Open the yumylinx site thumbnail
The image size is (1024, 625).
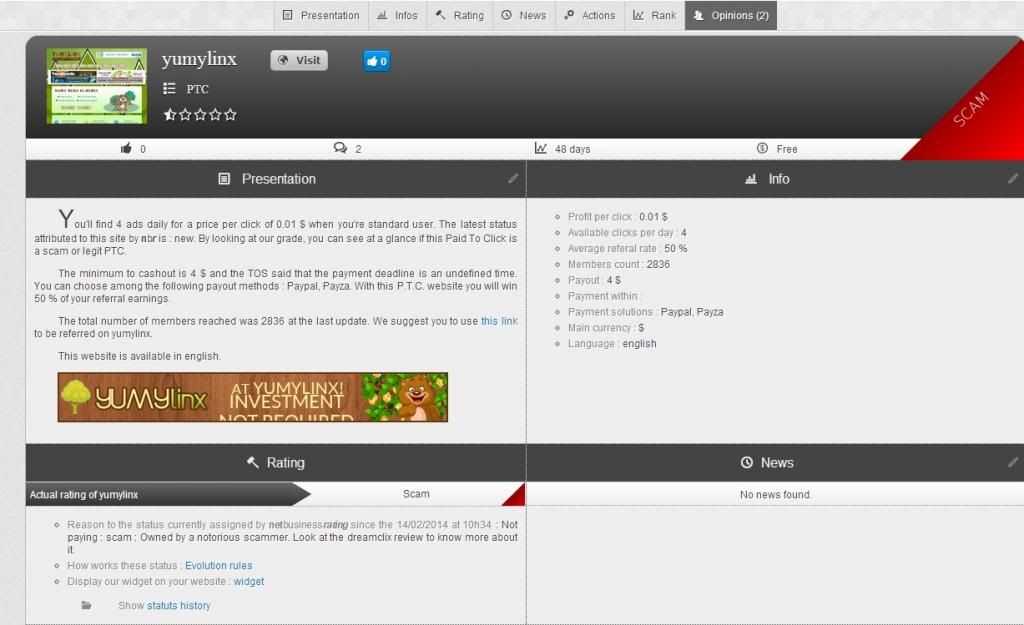[x=97, y=86]
